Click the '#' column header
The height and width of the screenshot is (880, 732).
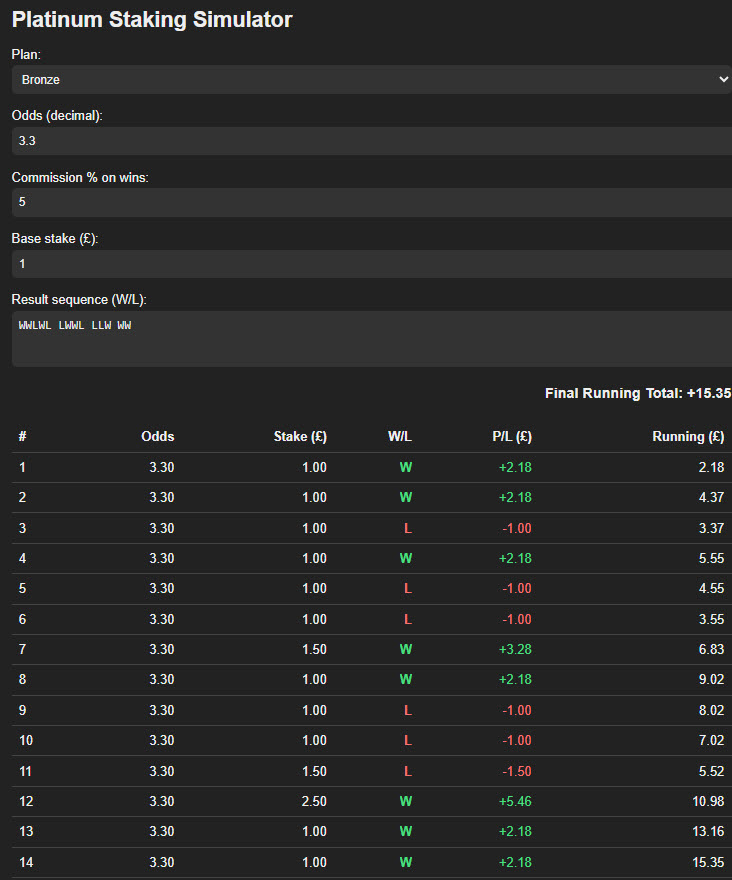pos(22,437)
